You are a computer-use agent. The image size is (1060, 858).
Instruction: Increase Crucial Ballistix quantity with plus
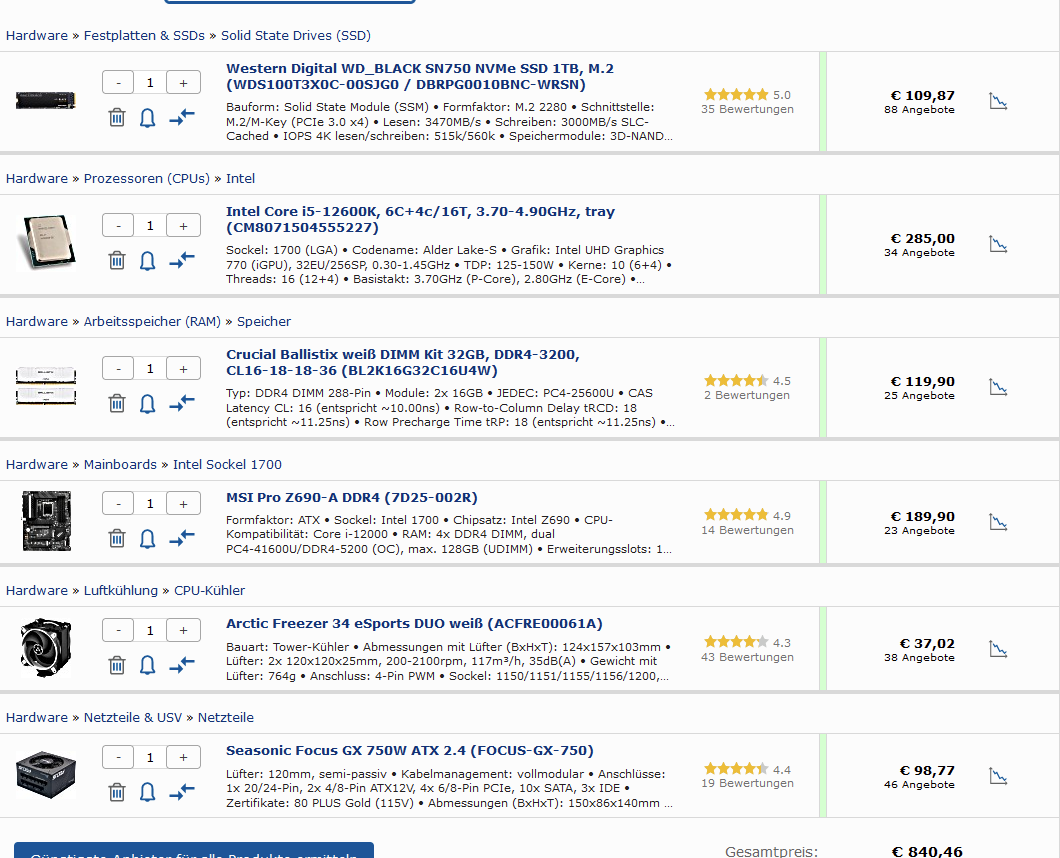click(183, 368)
